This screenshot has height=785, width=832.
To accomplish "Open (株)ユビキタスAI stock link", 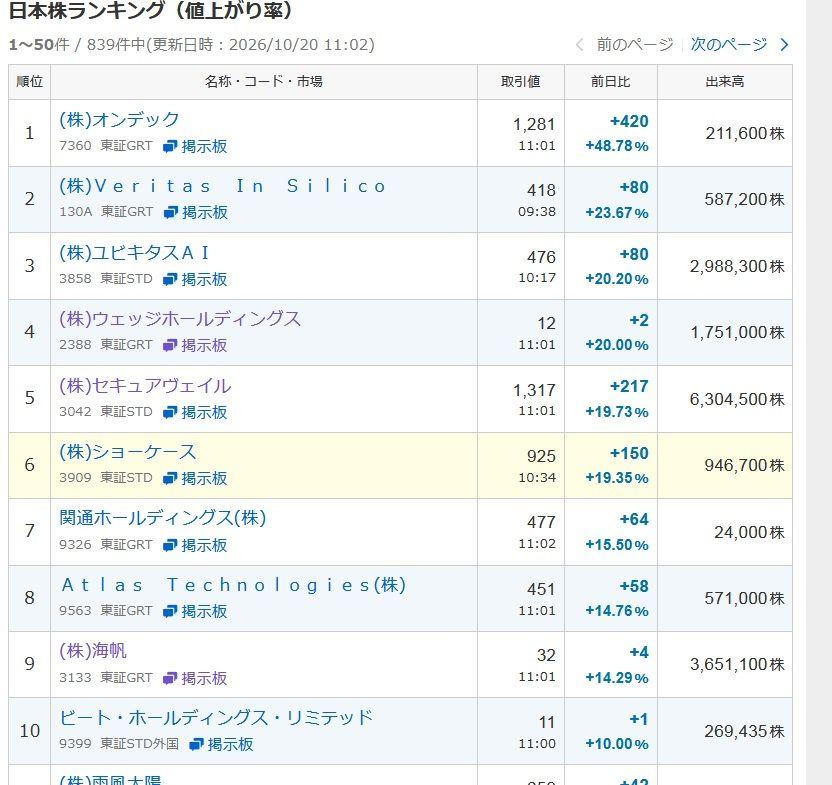I will point(134,253).
